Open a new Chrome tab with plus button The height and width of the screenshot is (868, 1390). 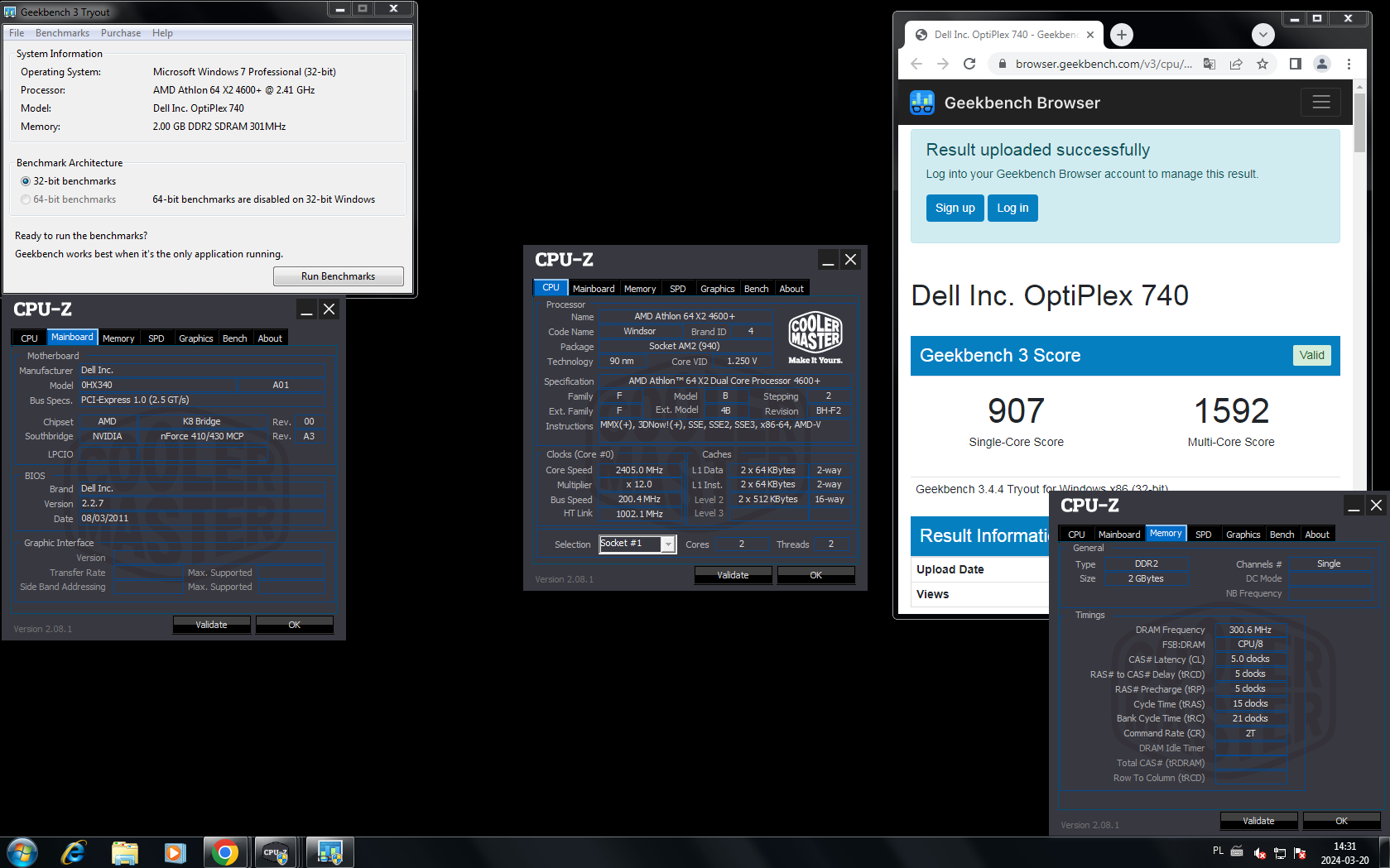click(x=1122, y=35)
